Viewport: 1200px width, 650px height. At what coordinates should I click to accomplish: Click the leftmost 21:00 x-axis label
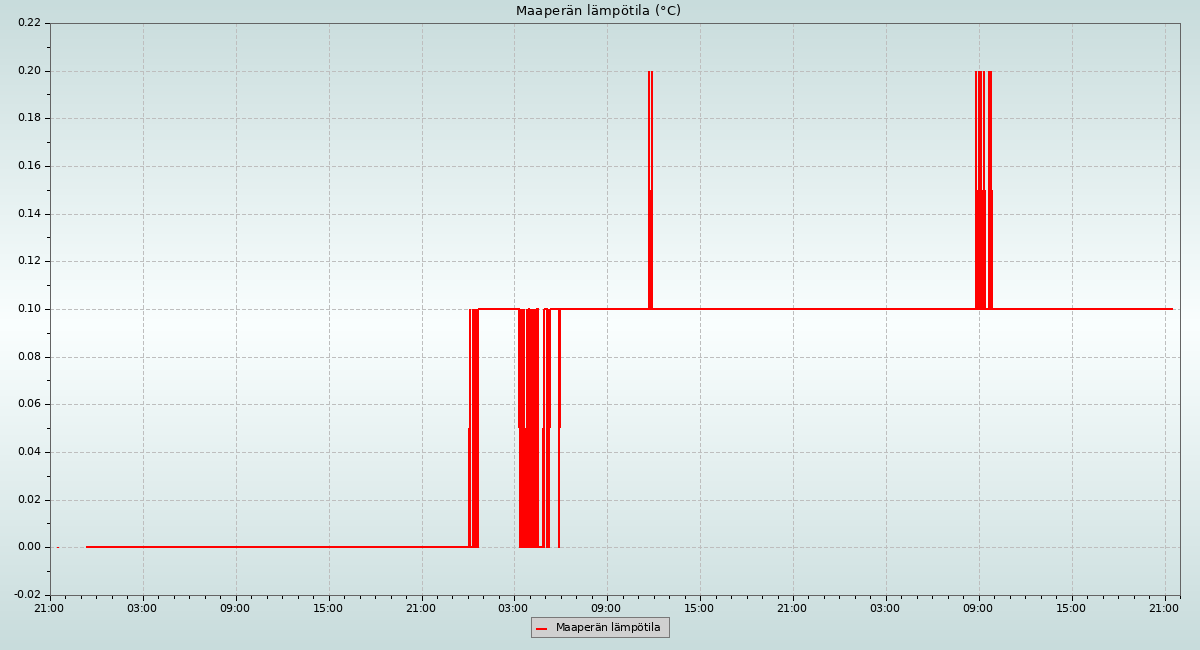tap(49, 608)
